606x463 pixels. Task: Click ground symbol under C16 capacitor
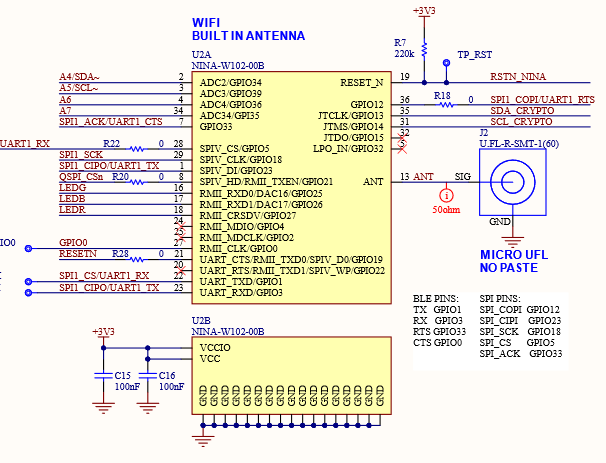148,408
